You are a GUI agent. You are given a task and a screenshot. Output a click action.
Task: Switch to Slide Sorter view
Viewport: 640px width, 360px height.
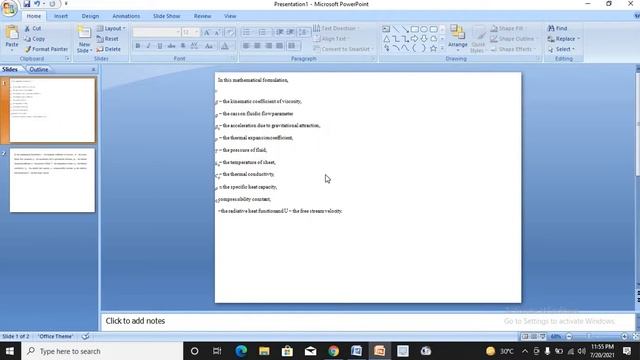[x=534, y=336]
